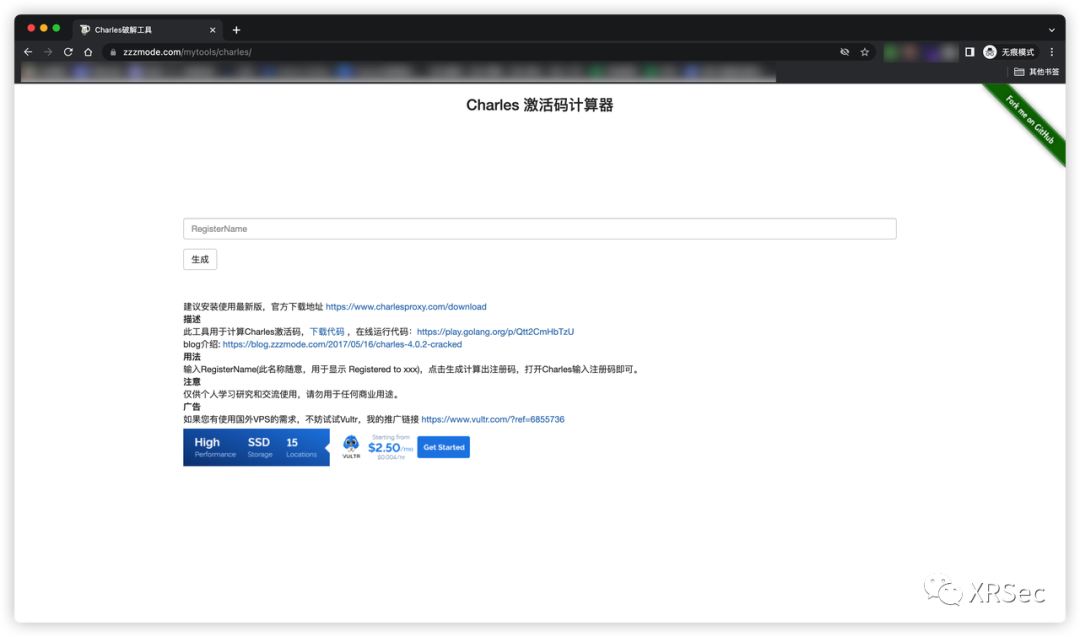
Task: Open the incognito profile button
Action: (1009, 52)
